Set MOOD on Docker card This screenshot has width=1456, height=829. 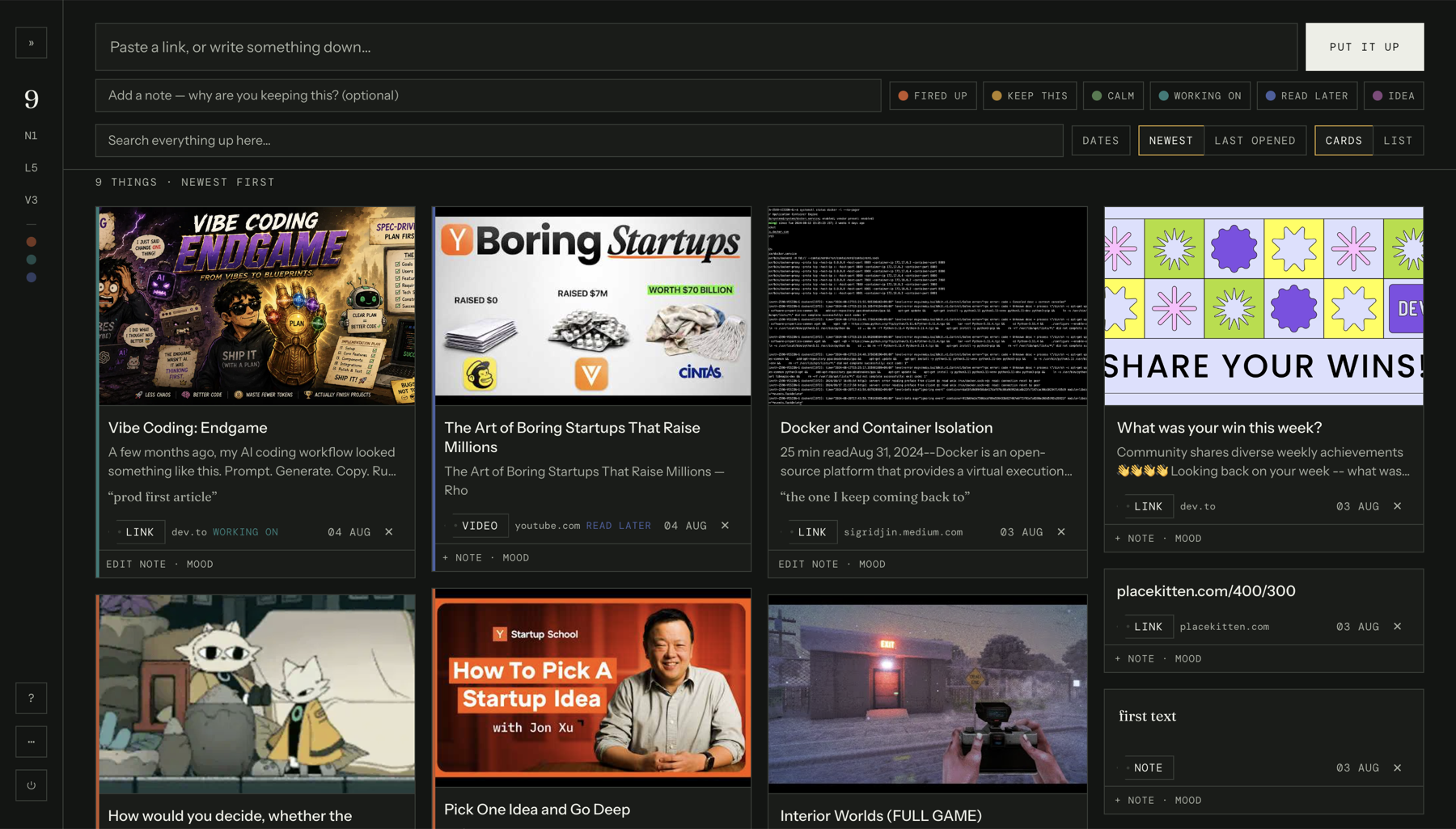[872, 565]
